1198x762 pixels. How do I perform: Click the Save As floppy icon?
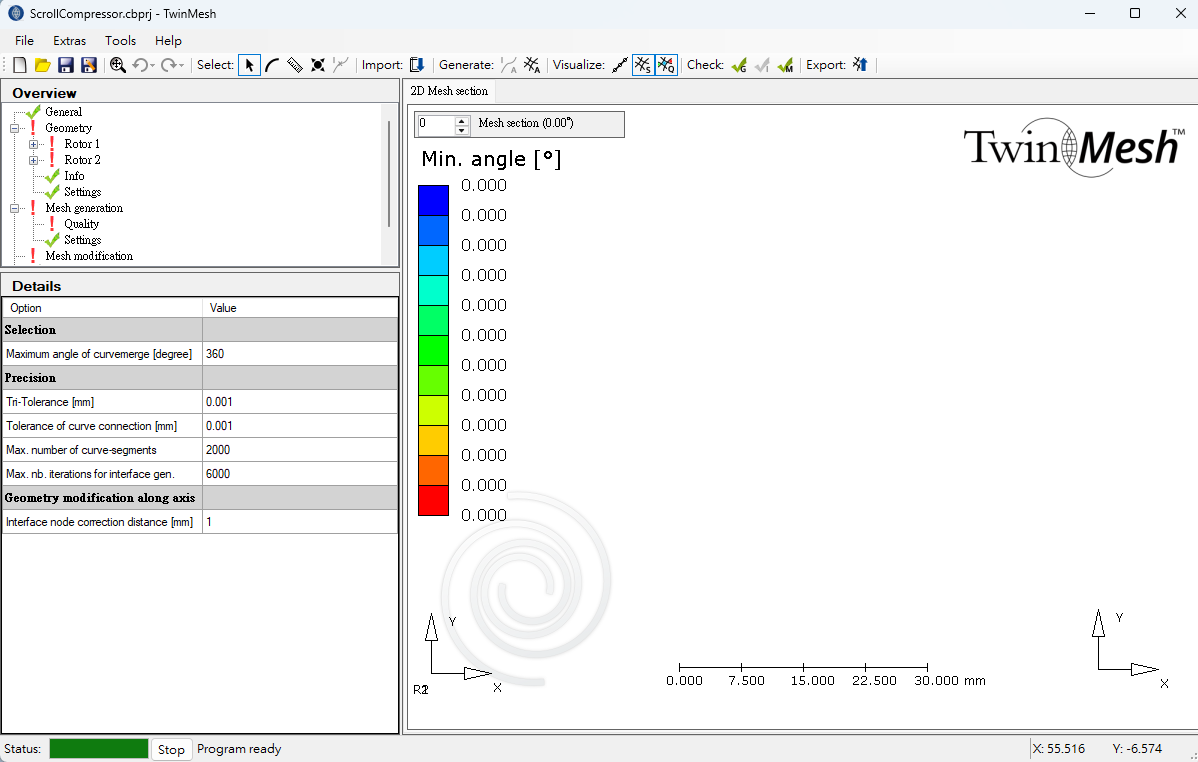[x=89, y=65]
